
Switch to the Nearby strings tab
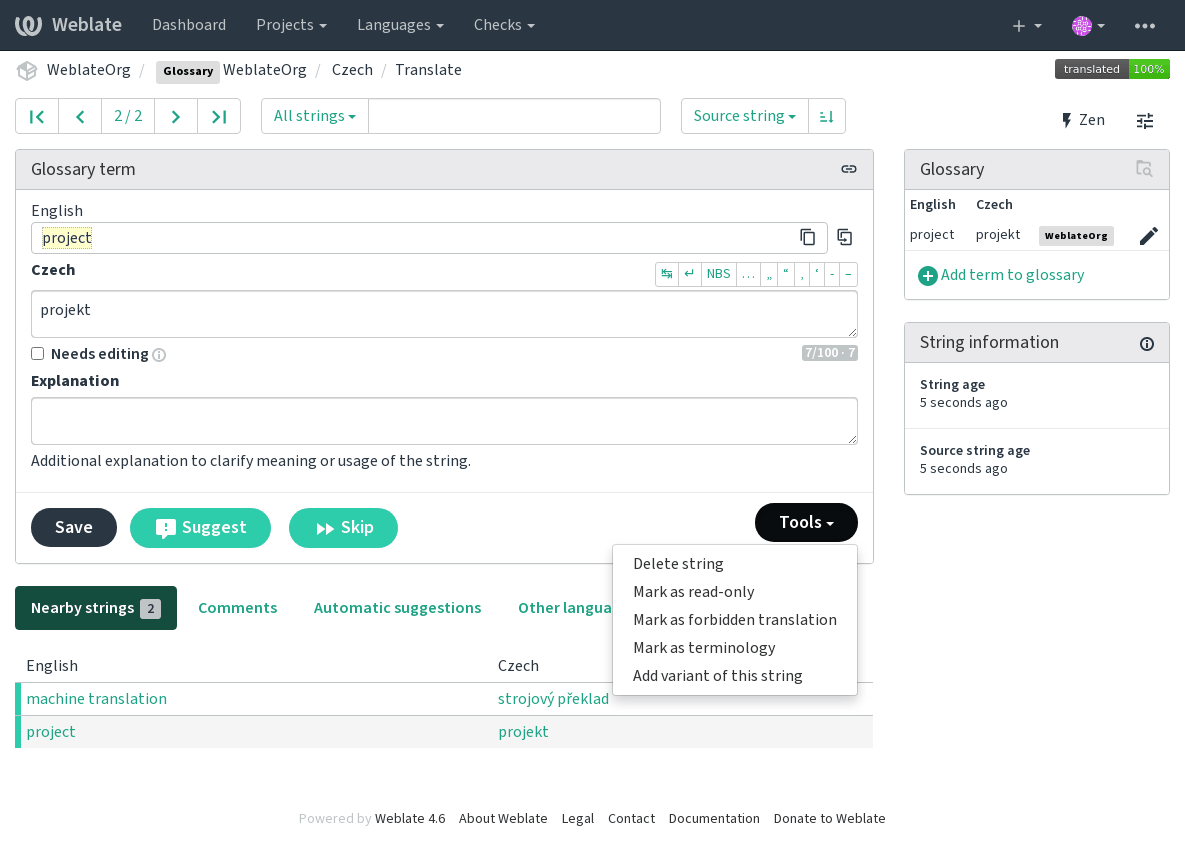[96, 608]
